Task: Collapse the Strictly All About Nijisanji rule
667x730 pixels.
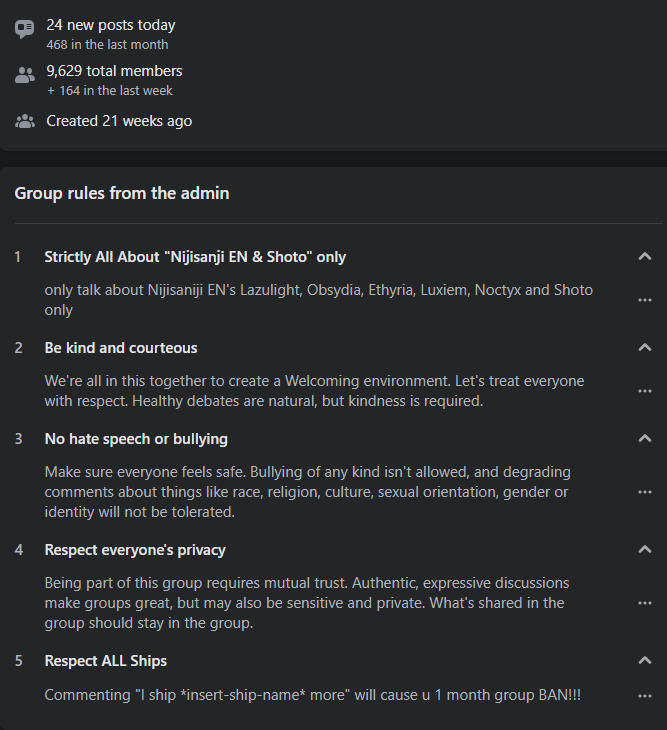Action: (x=645, y=257)
